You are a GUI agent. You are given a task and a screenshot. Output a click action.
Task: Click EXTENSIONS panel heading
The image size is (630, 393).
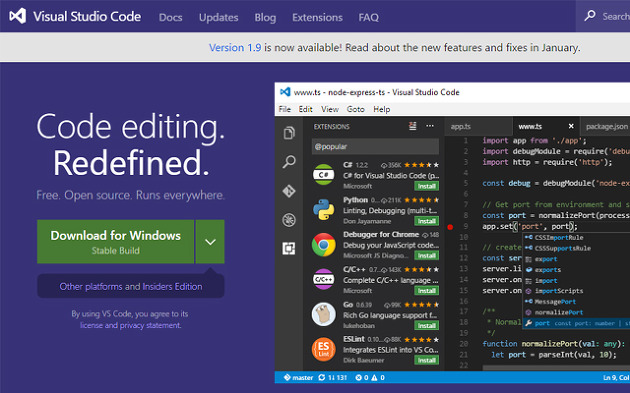(x=331, y=127)
